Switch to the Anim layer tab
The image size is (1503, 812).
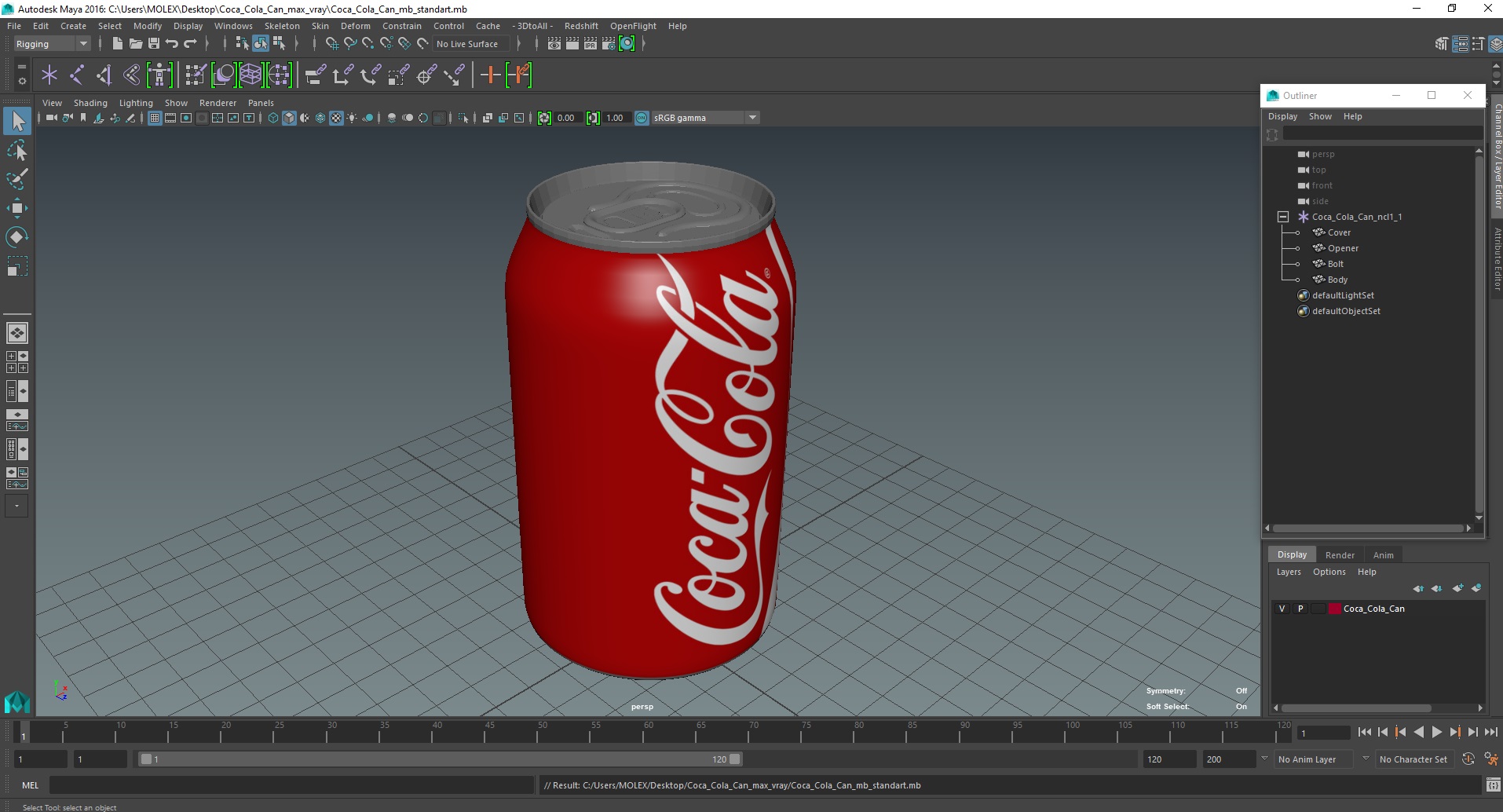(x=1383, y=555)
